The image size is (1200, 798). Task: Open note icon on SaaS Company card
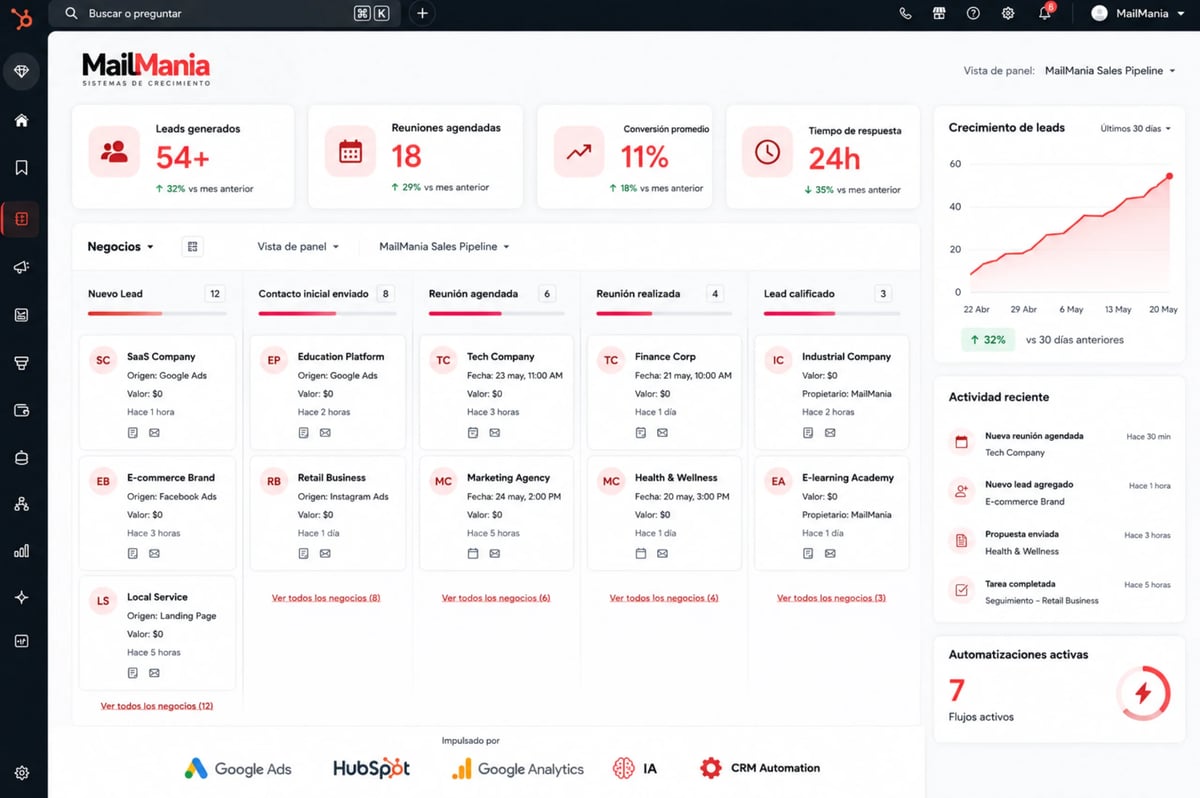pos(133,433)
